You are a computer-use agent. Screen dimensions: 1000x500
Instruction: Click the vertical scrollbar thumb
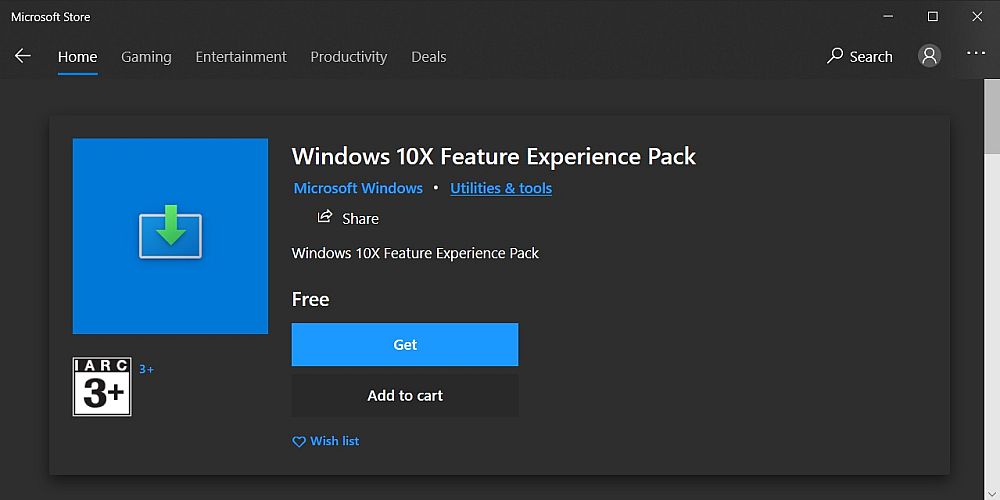click(992, 116)
